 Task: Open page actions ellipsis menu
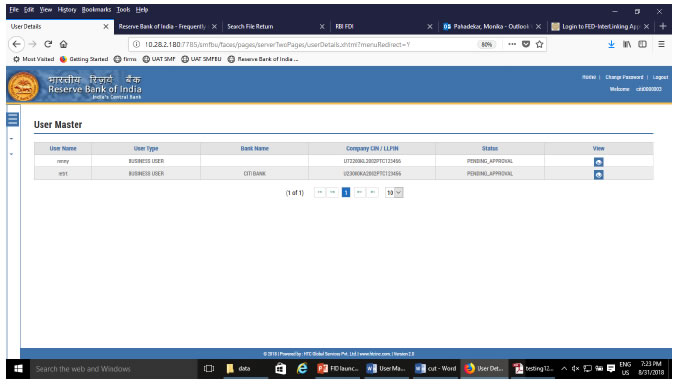[512, 44]
